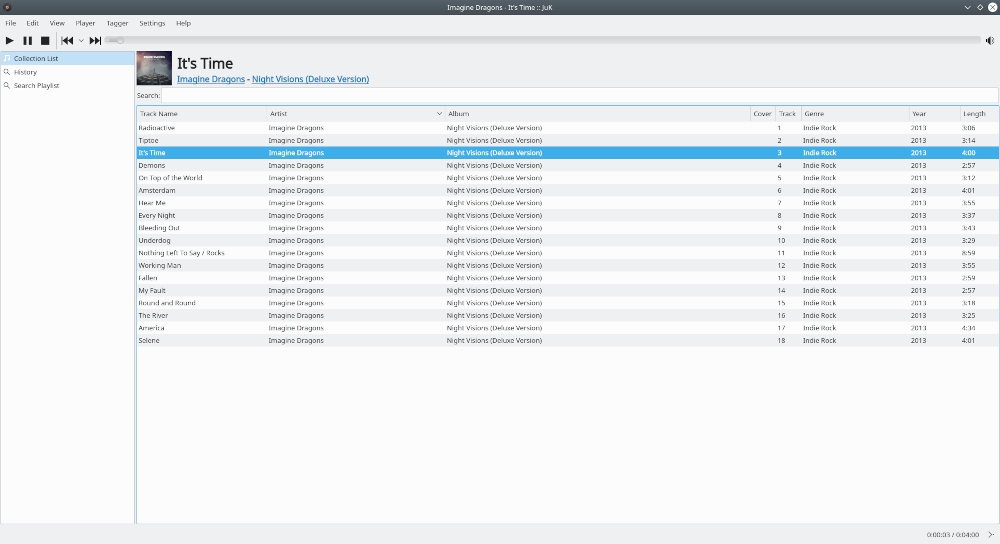The height and width of the screenshot is (544, 1000).
Task: Open the History playlist in the sidebar
Action: (25, 72)
